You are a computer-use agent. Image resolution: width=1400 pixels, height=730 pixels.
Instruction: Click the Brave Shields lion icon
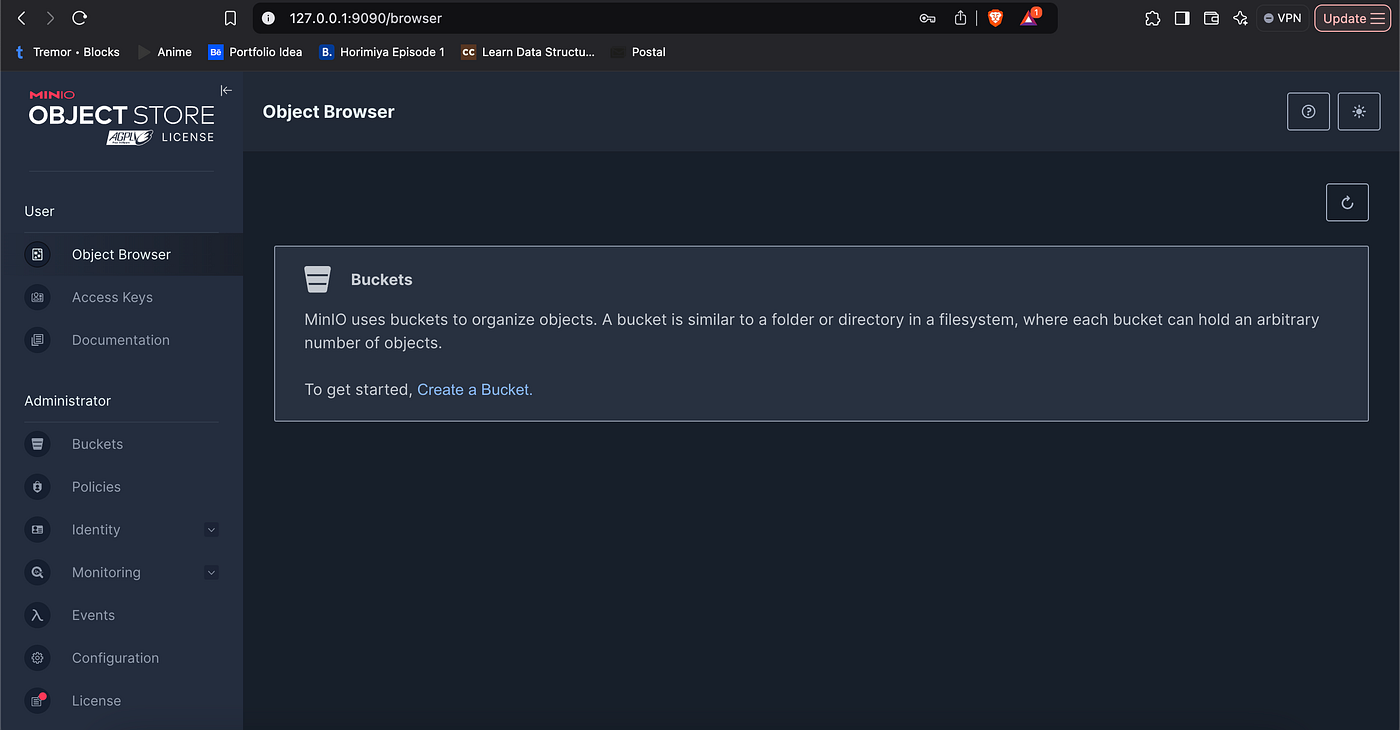(x=995, y=18)
